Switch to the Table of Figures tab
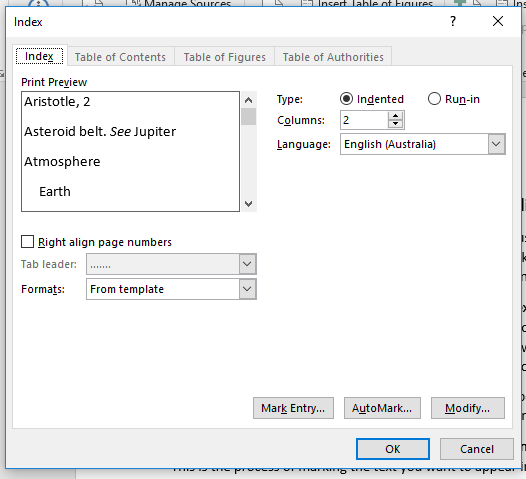Viewport: 526px width, 479px height. [224, 57]
